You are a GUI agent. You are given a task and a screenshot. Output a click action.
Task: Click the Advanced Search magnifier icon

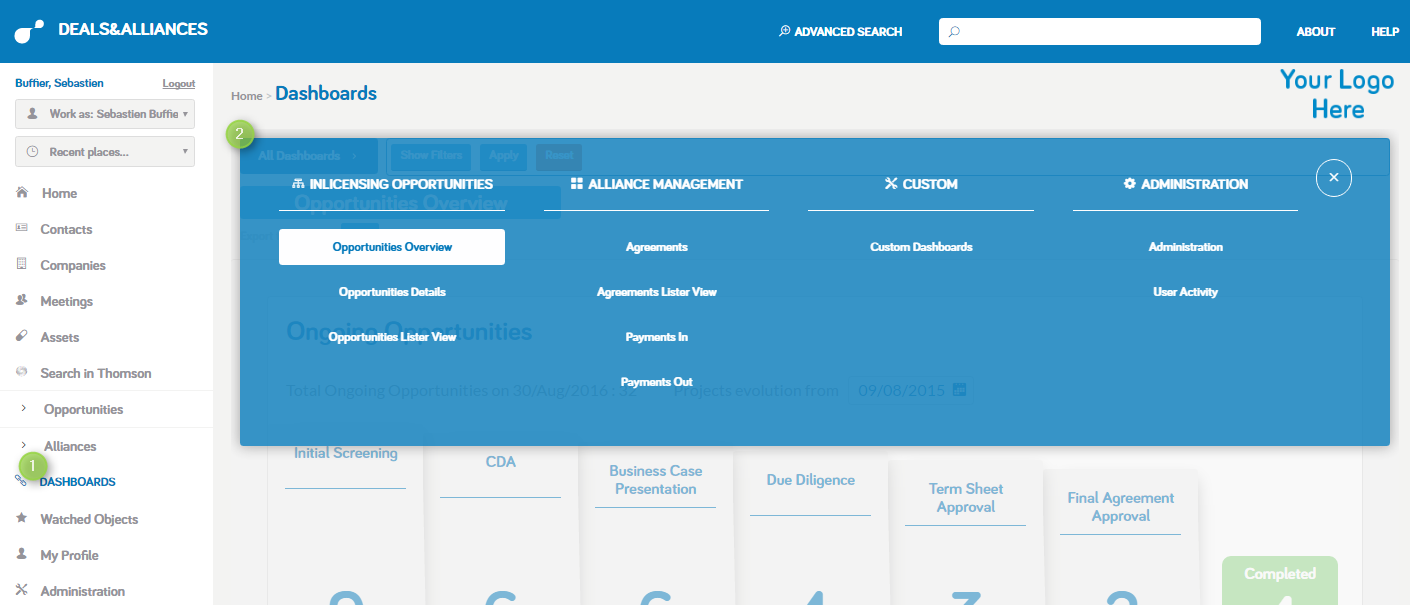click(785, 31)
